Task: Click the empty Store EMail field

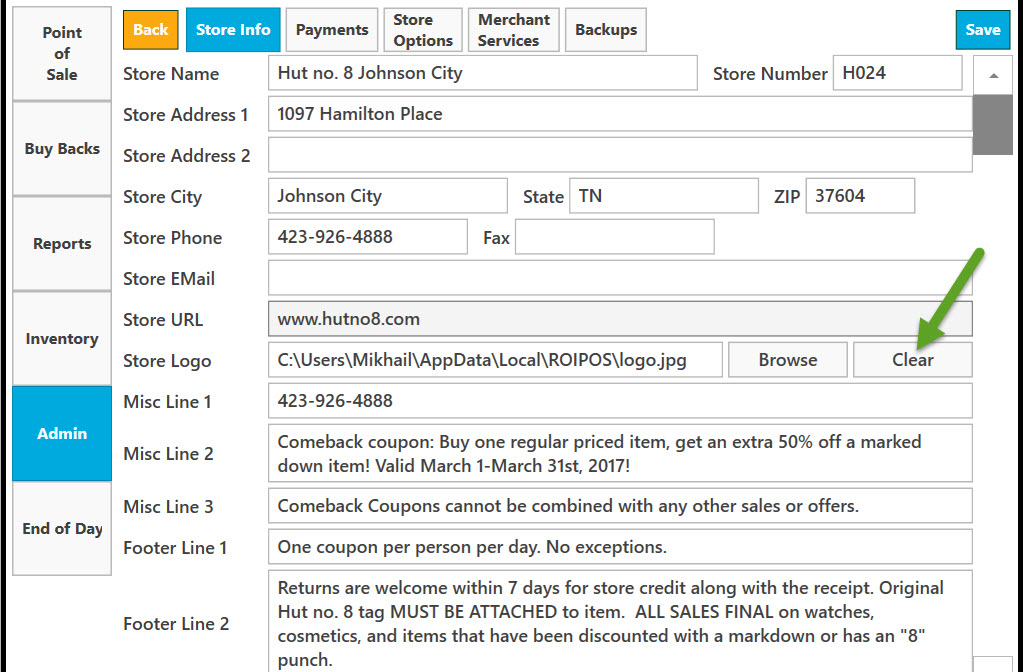Action: [620, 278]
